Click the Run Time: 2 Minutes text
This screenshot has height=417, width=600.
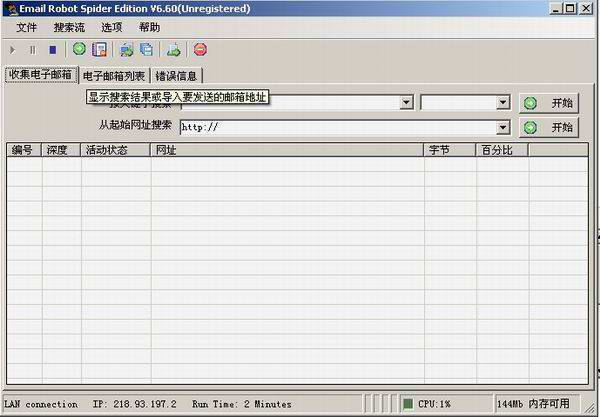point(241,404)
